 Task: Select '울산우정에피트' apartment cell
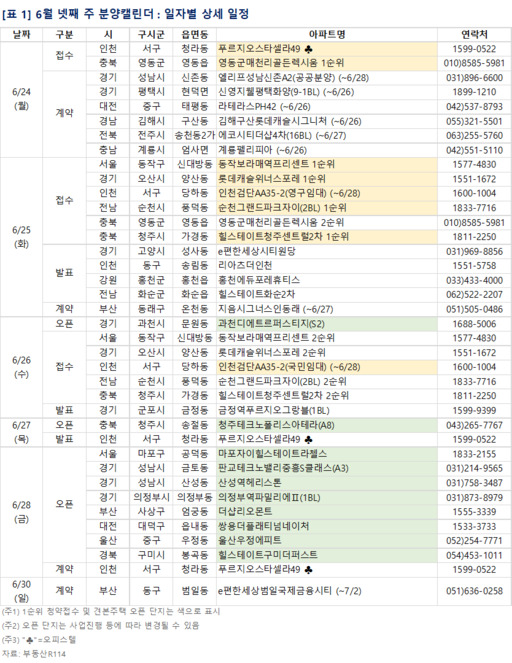tap(327, 541)
